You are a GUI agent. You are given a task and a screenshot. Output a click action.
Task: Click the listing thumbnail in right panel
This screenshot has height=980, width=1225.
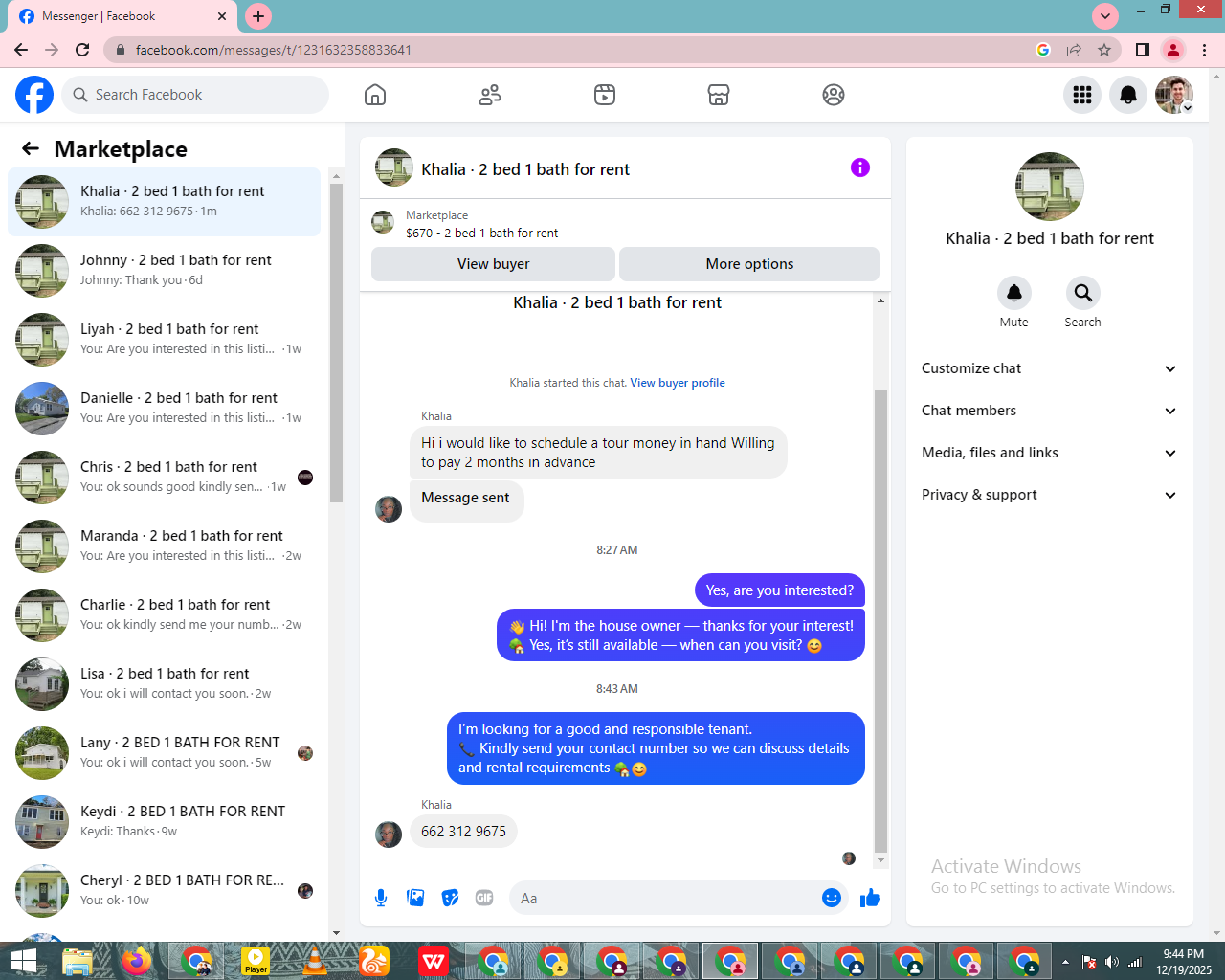(x=1050, y=187)
